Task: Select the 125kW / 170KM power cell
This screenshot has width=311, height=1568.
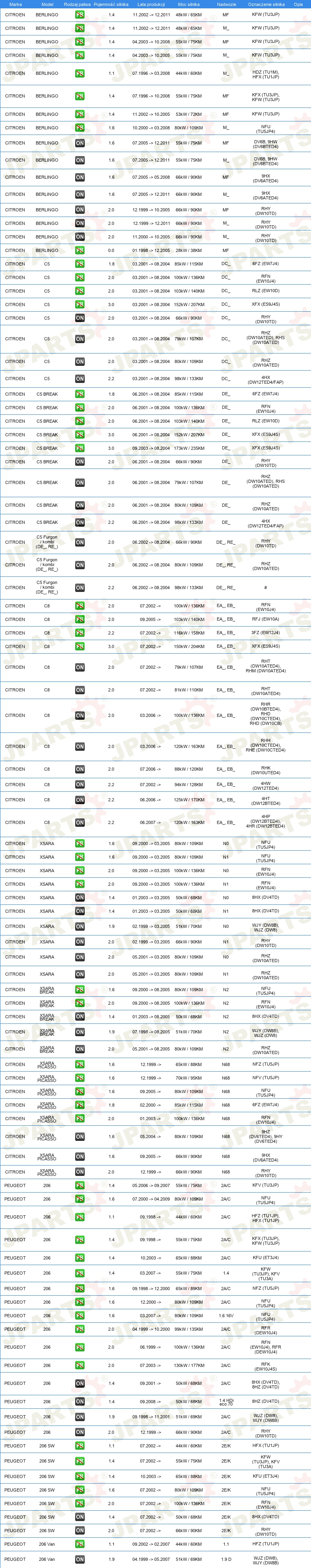Action: 189,800
